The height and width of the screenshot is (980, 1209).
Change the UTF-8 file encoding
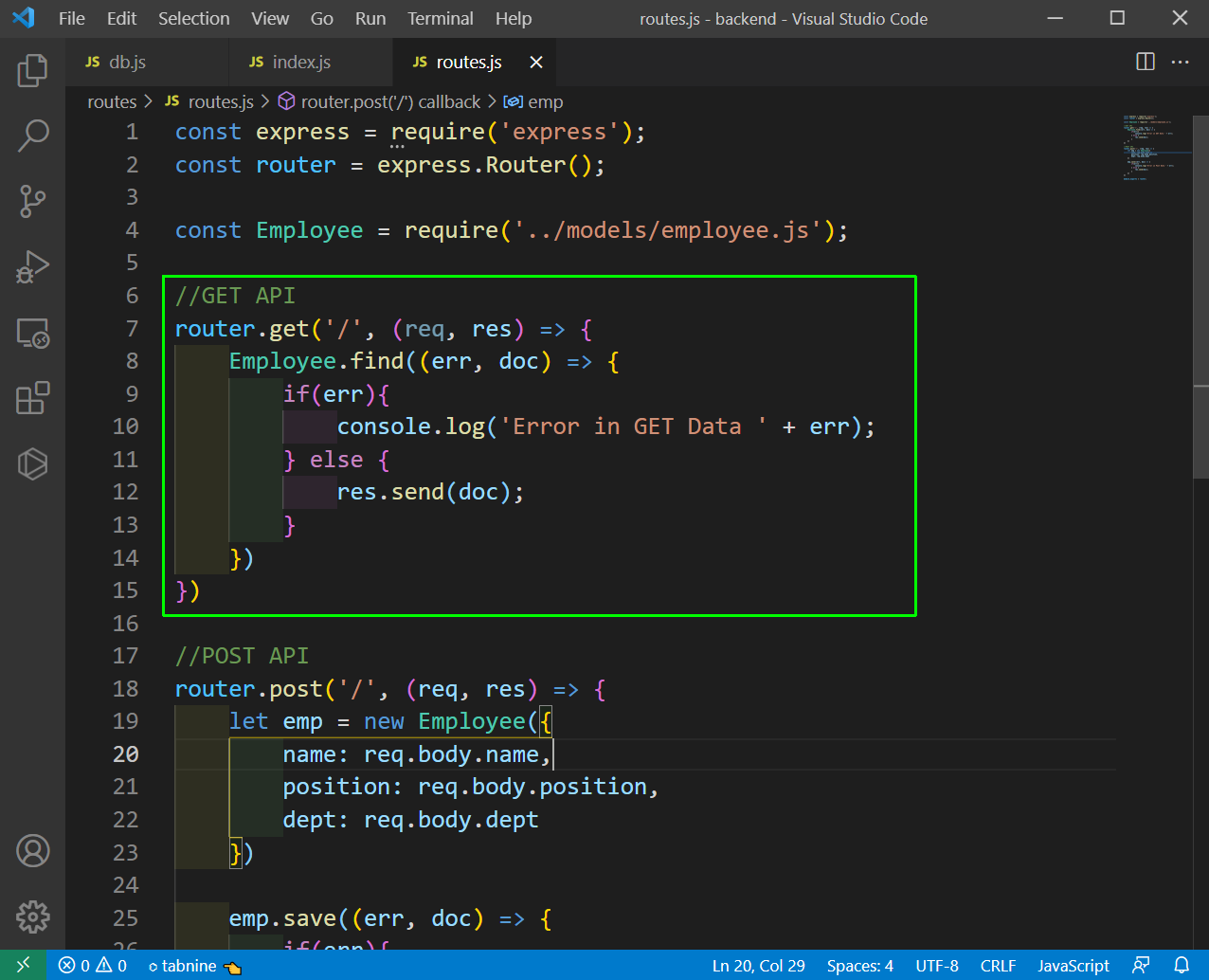tap(937, 966)
